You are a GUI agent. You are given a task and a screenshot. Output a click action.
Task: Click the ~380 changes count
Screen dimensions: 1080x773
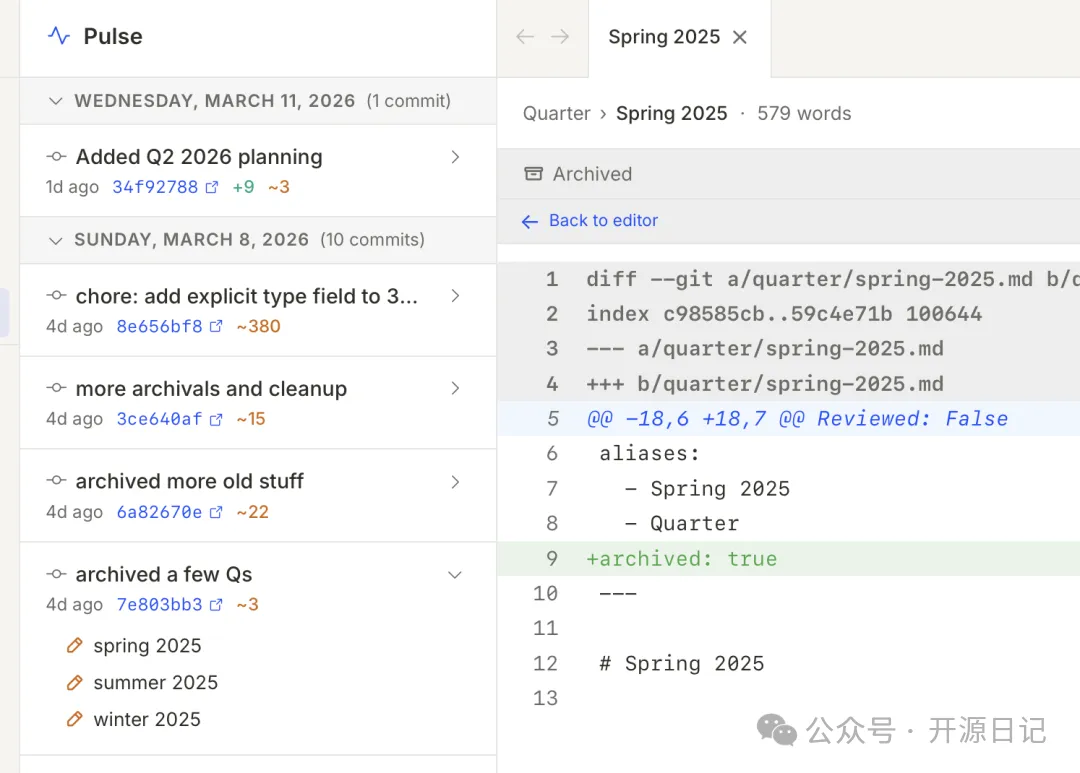tap(258, 327)
